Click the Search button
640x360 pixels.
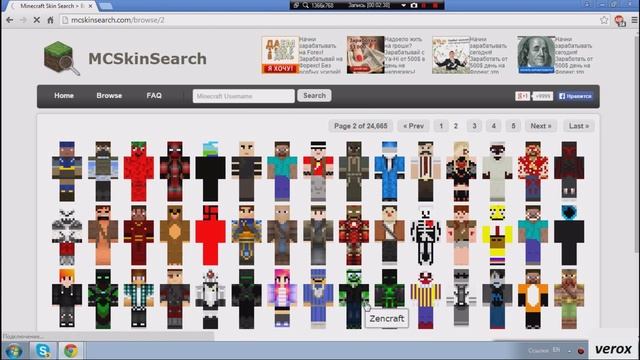coord(314,96)
